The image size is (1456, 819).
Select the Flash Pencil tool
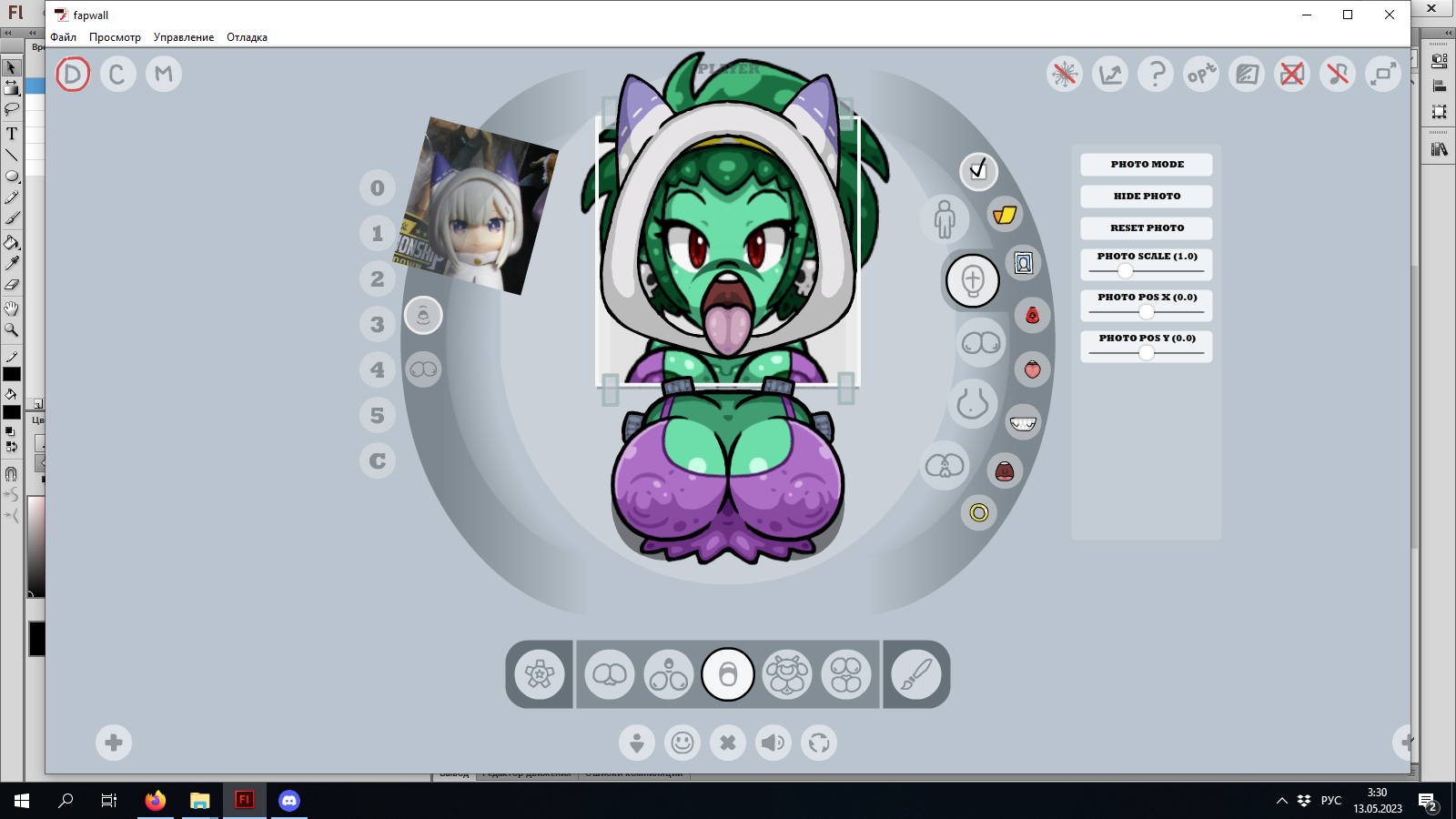pyautogui.click(x=12, y=197)
